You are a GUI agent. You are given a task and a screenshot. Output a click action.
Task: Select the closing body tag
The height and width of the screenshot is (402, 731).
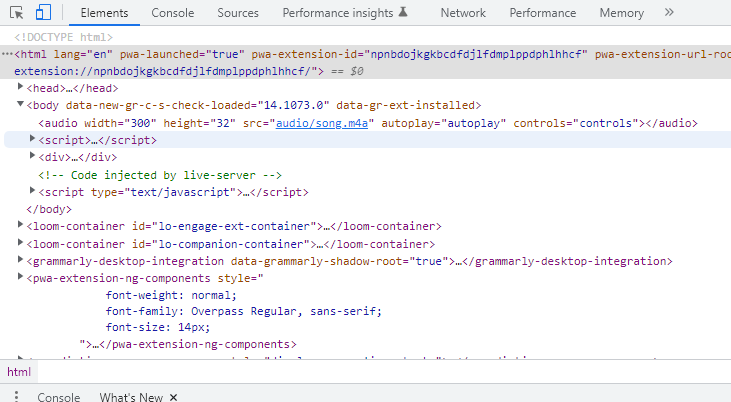point(49,209)
